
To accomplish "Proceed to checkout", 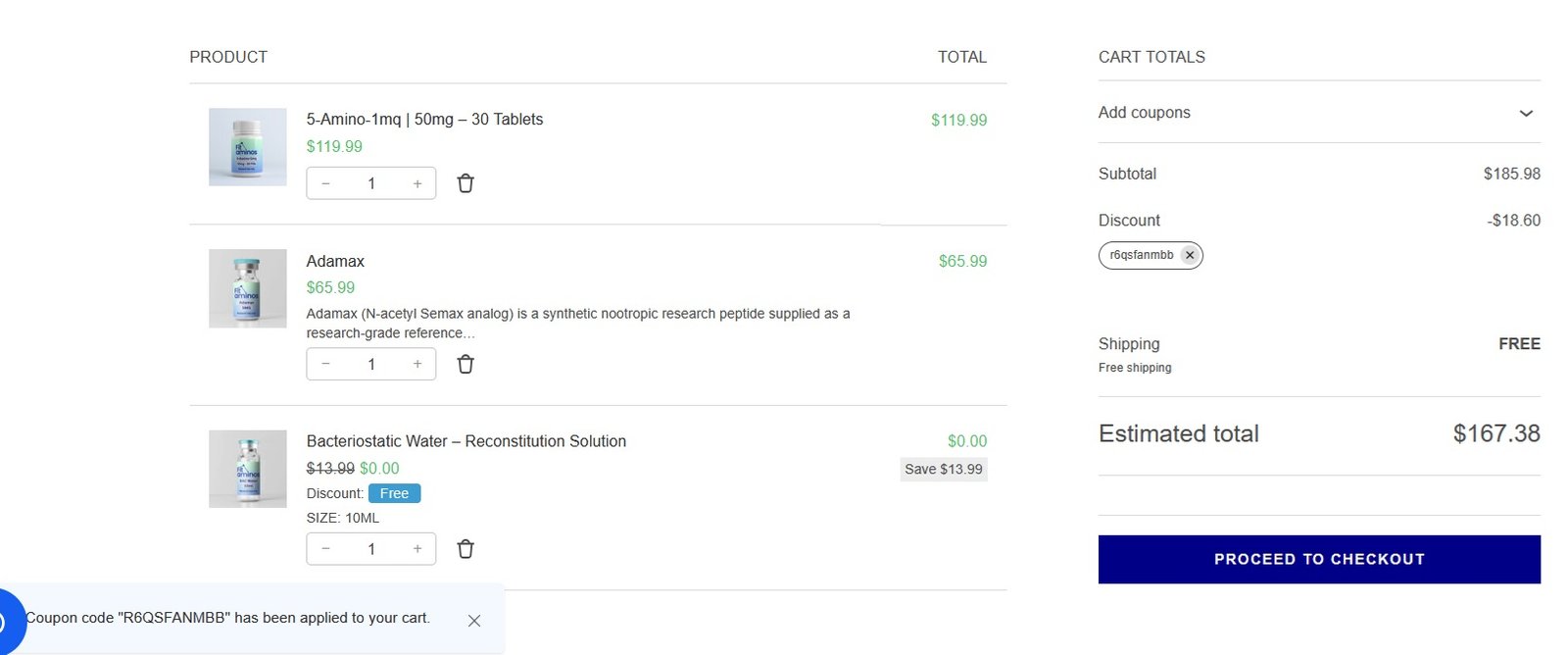I will [1319, 559].
